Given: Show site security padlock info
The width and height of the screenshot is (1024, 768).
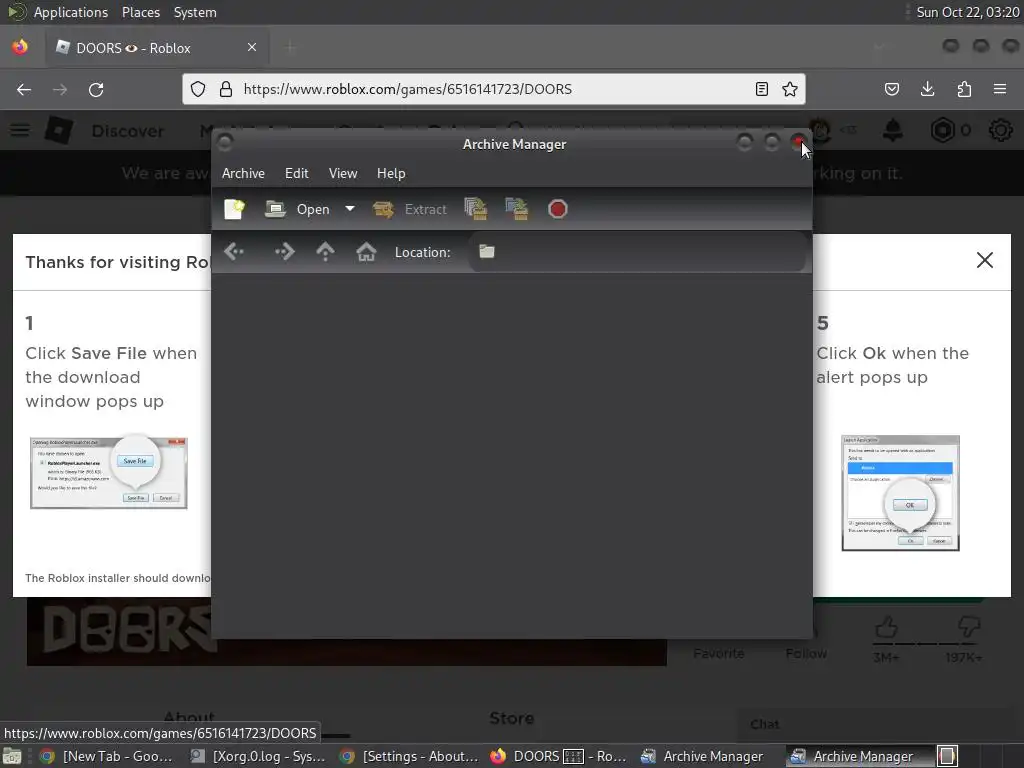Looking at the screenshot, I should pos(226,89).
